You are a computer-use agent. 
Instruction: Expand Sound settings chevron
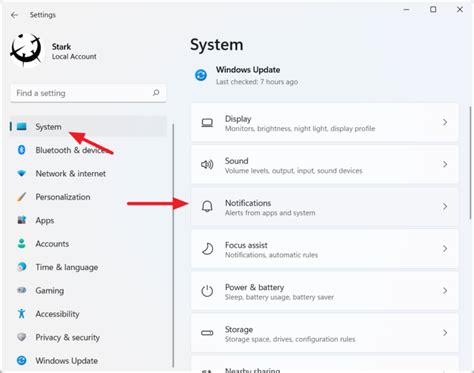pyautogui.click(x=445, y=164)
